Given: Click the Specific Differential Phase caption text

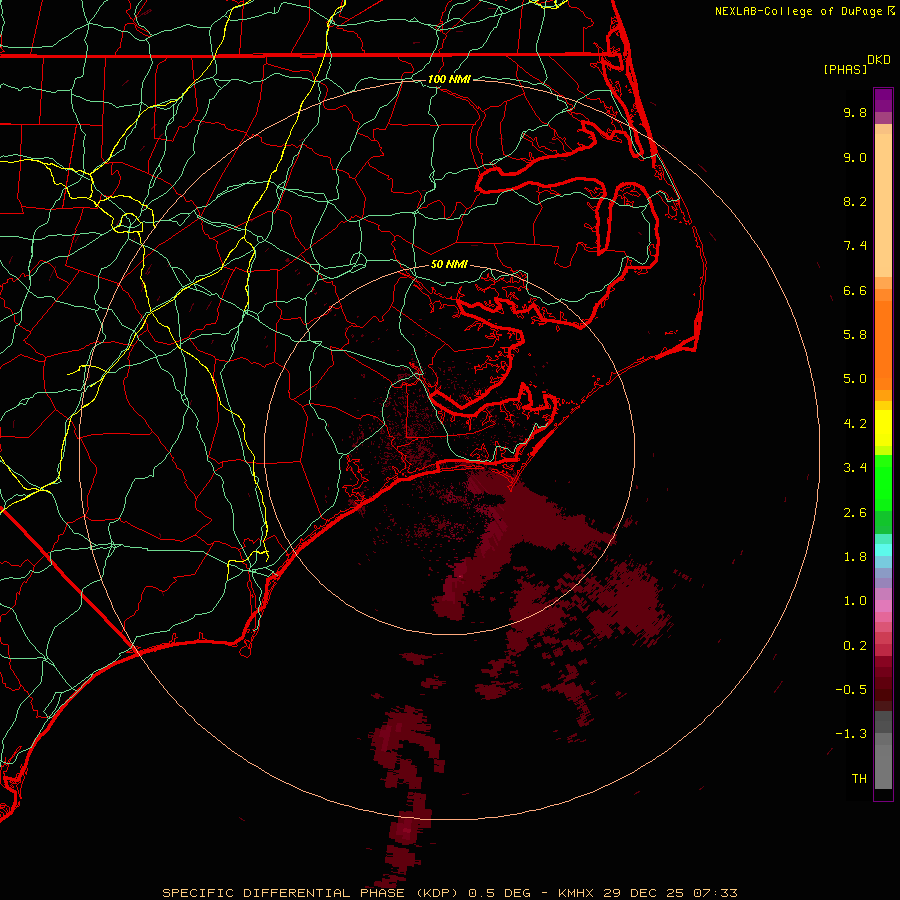Looking at the screenshot, I should pyautogui.click(x=449, y=893).
